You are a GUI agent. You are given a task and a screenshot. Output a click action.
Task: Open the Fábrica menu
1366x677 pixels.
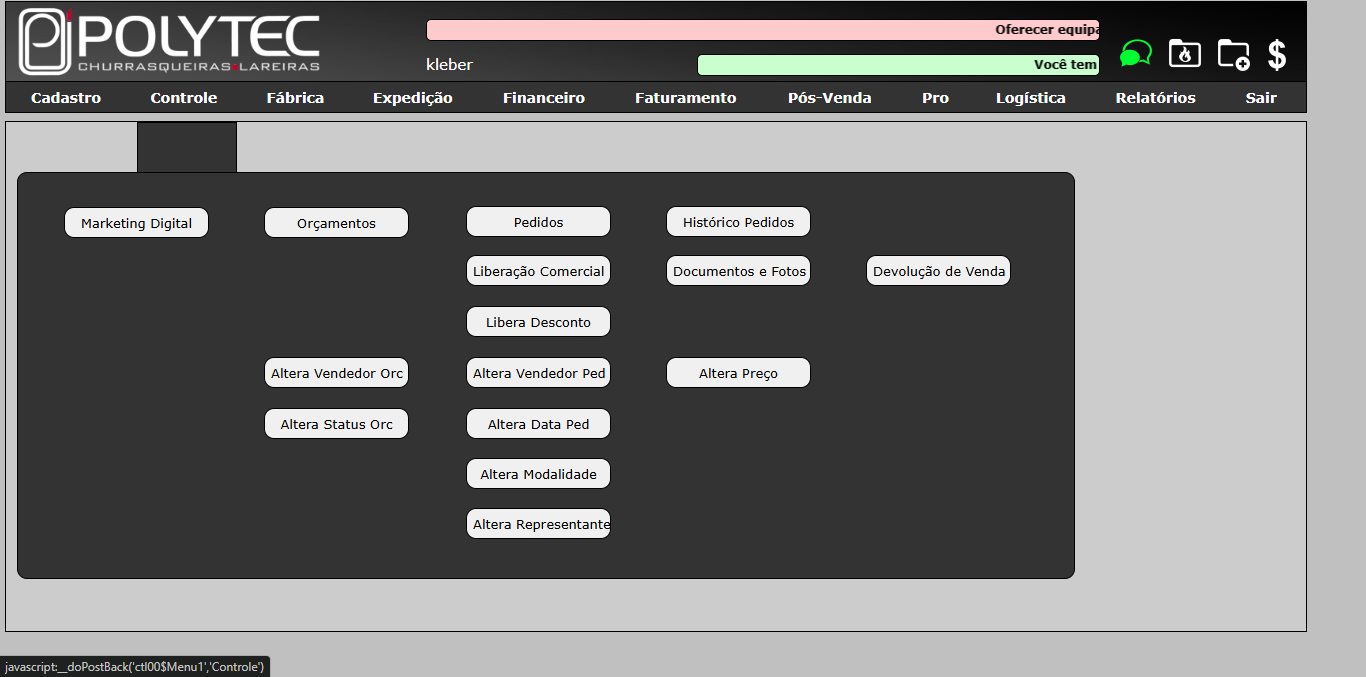click(x=295, y=98)
